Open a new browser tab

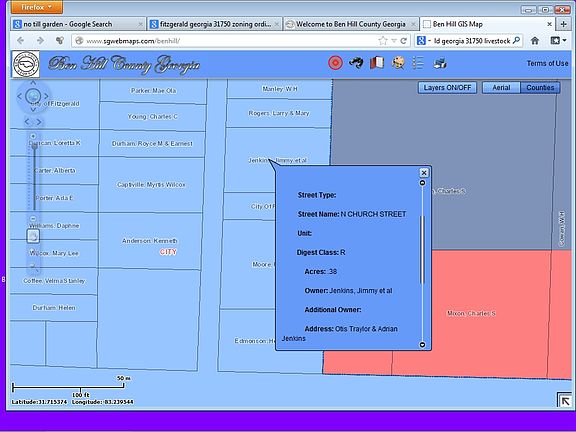click(563, 24)
